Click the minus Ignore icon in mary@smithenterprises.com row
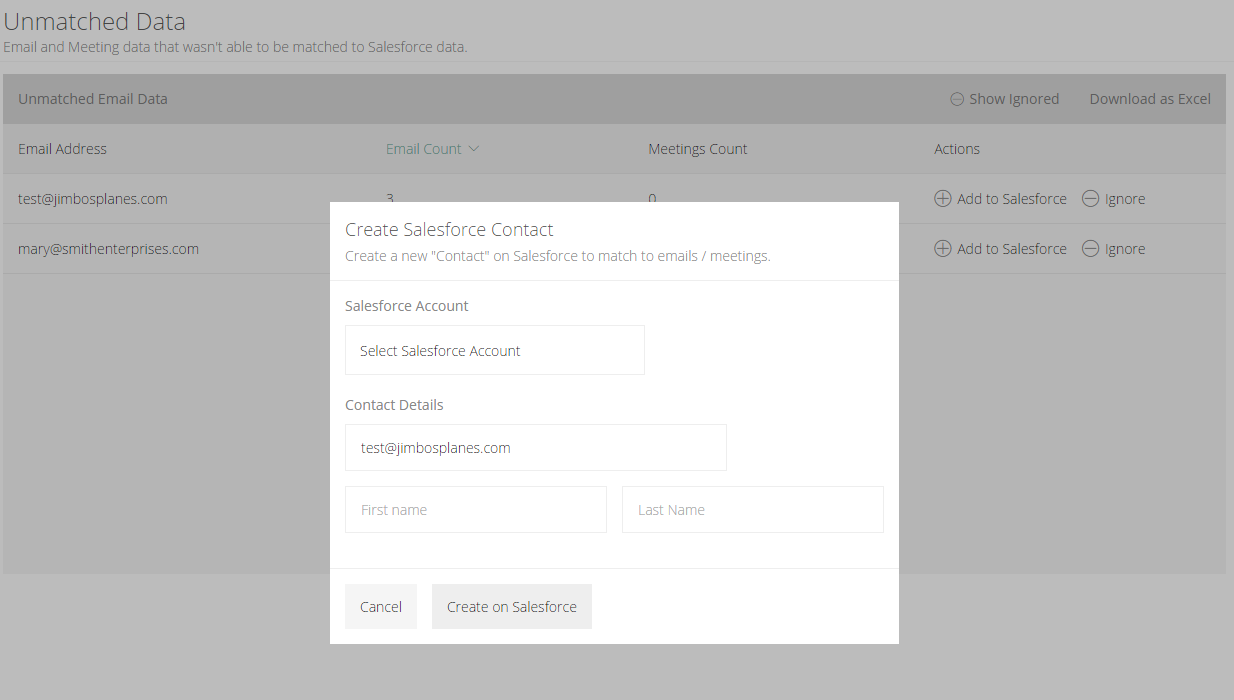Screen dimensions: 1234x700 [1090, 249]
